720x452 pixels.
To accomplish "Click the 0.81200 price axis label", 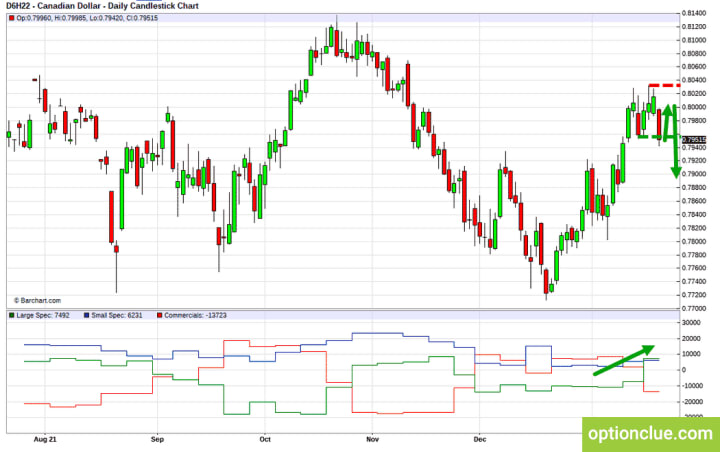I will [694, 27].
